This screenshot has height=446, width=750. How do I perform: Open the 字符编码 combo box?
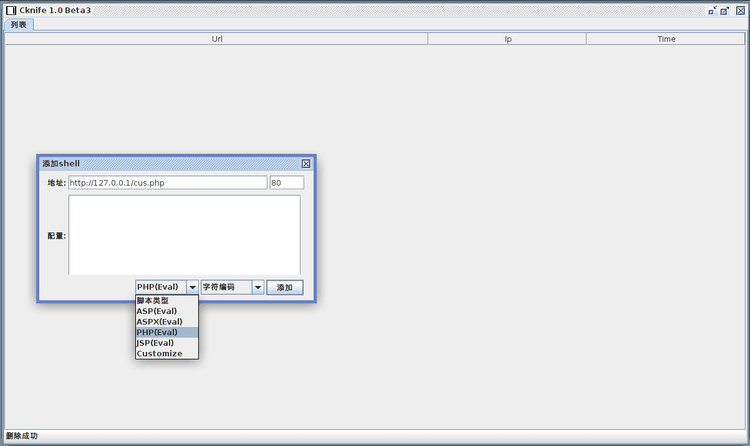click(225, 287)
